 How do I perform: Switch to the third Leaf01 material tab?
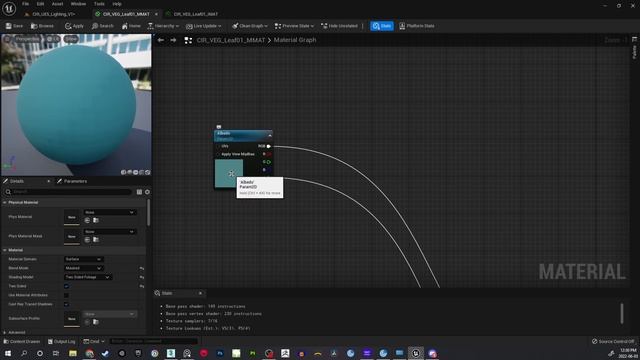(x=195, y=14)
